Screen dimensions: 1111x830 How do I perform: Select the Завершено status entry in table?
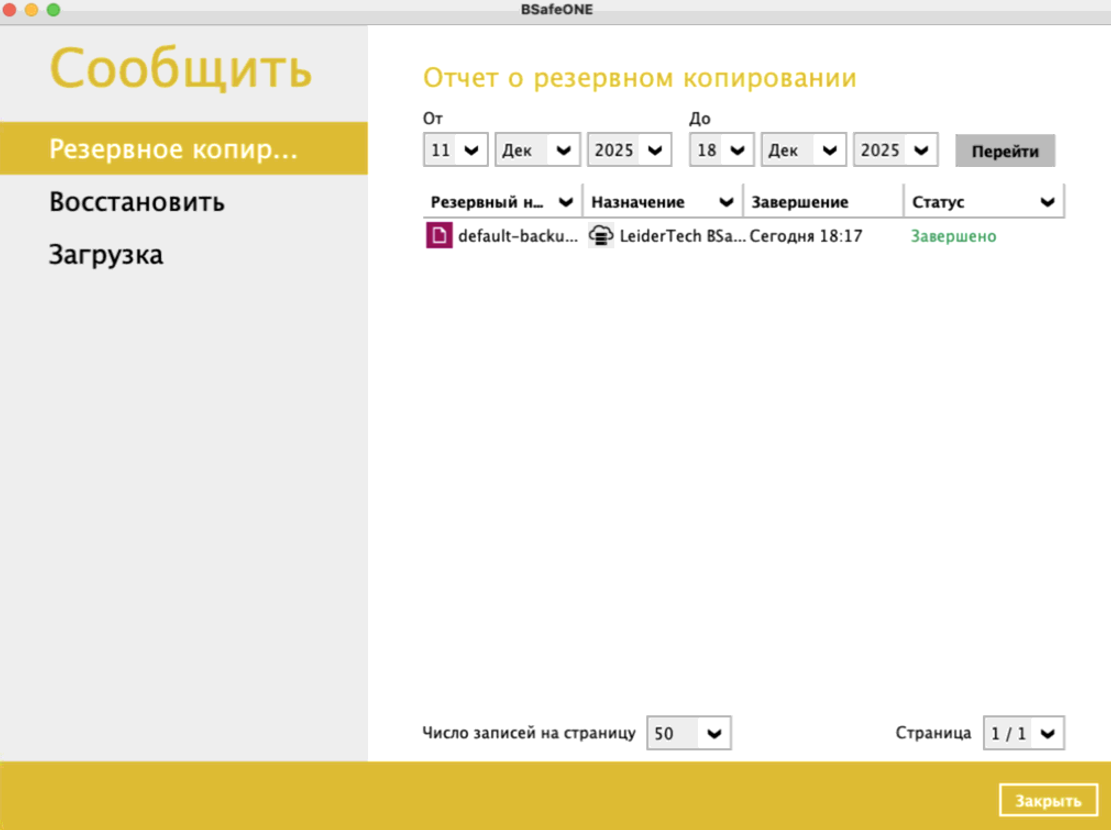[x=952, y=236]
